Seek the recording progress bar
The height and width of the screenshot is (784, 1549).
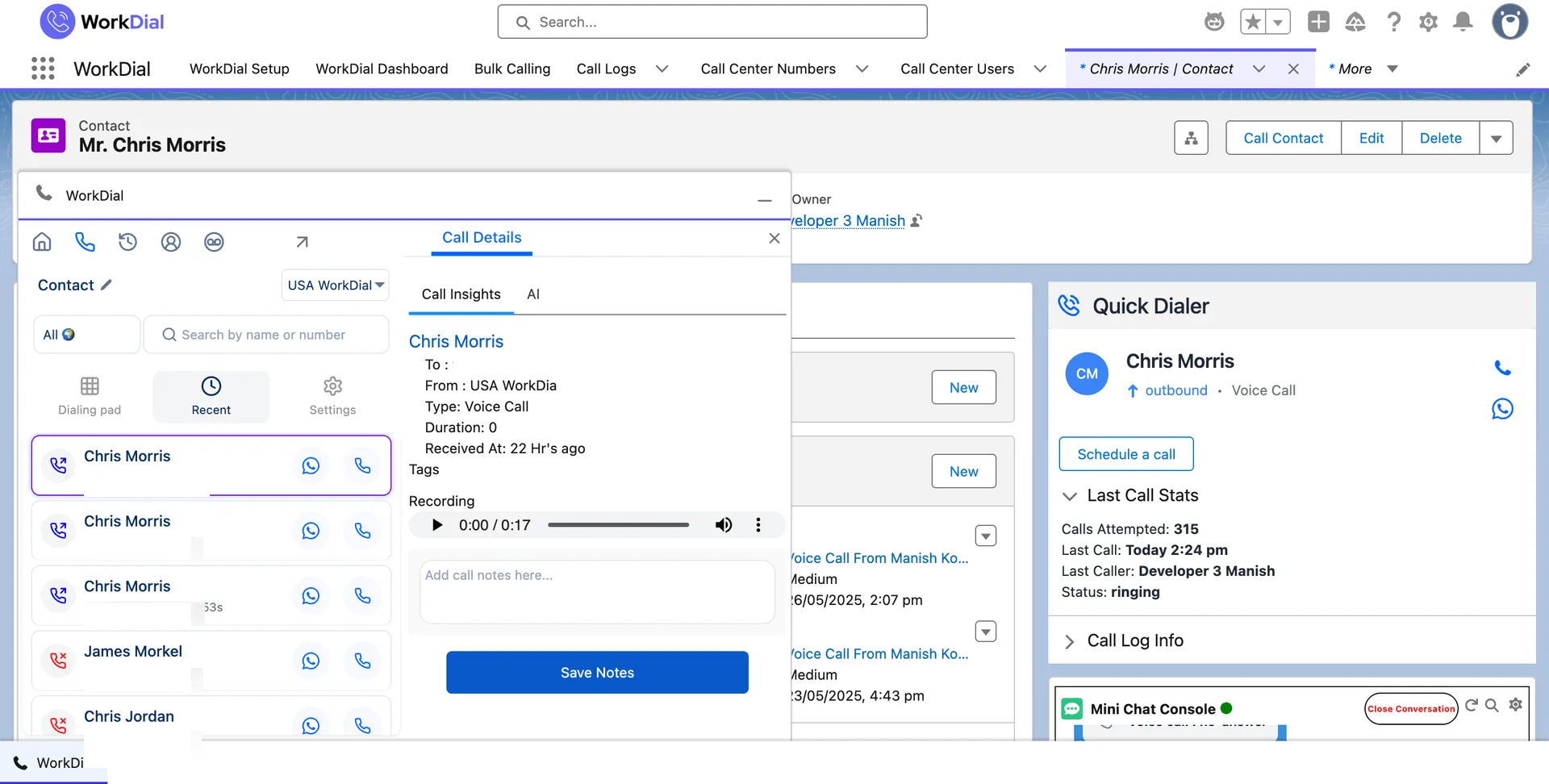[619, 525]
